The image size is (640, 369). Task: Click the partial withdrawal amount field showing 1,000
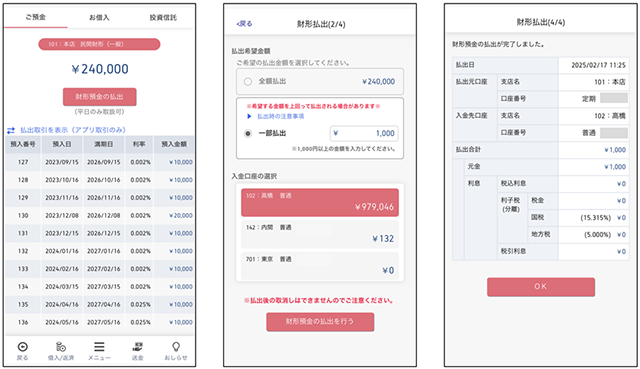point(364,133)
